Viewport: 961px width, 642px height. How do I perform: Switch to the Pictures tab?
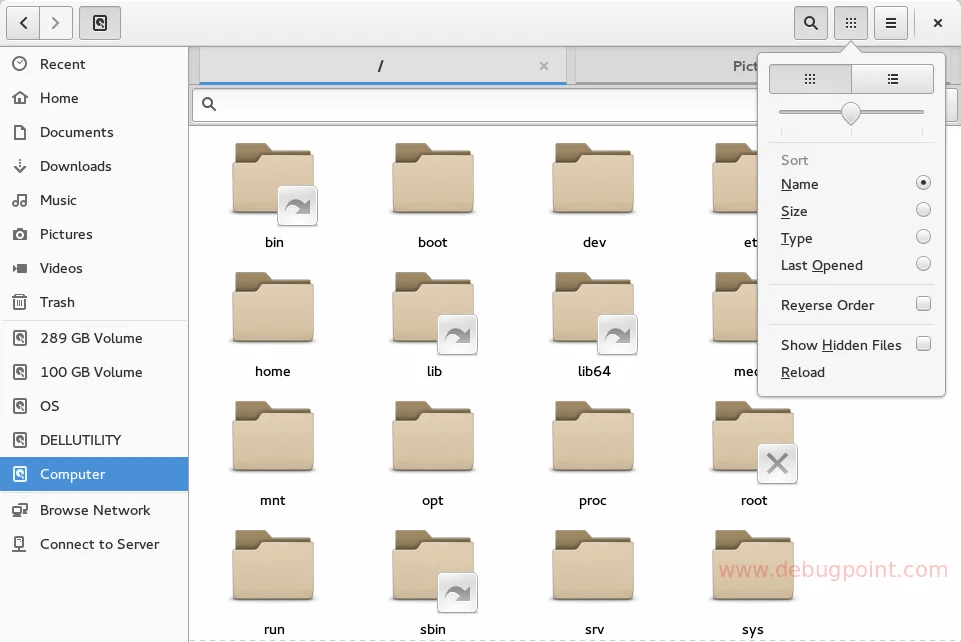tap(745, 66)
